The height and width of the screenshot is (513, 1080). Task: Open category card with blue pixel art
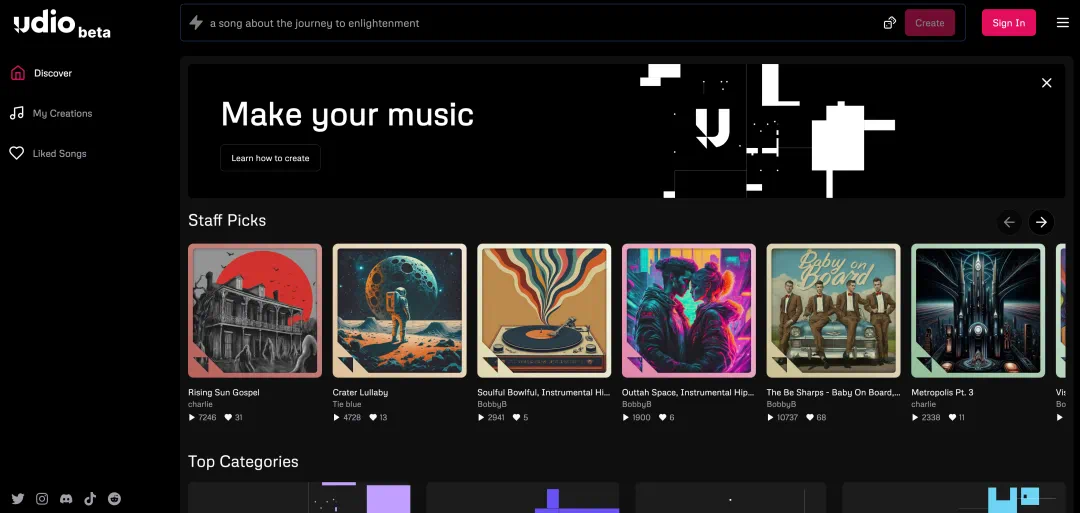click(x=953, y=497)
